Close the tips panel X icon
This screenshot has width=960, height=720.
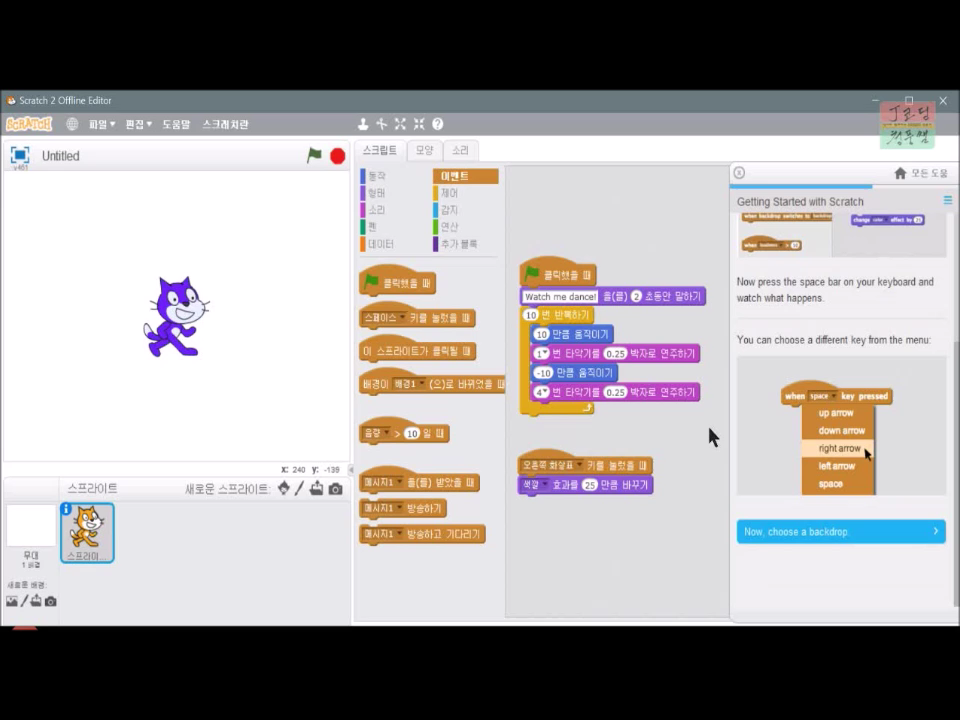tap(739, 173)
